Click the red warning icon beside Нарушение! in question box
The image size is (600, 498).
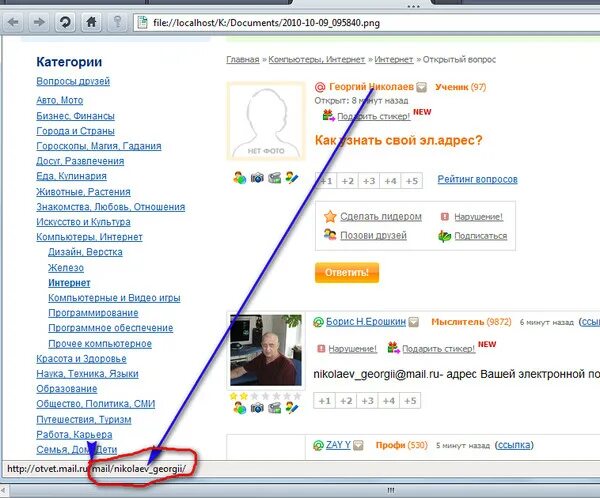point(445,217)
